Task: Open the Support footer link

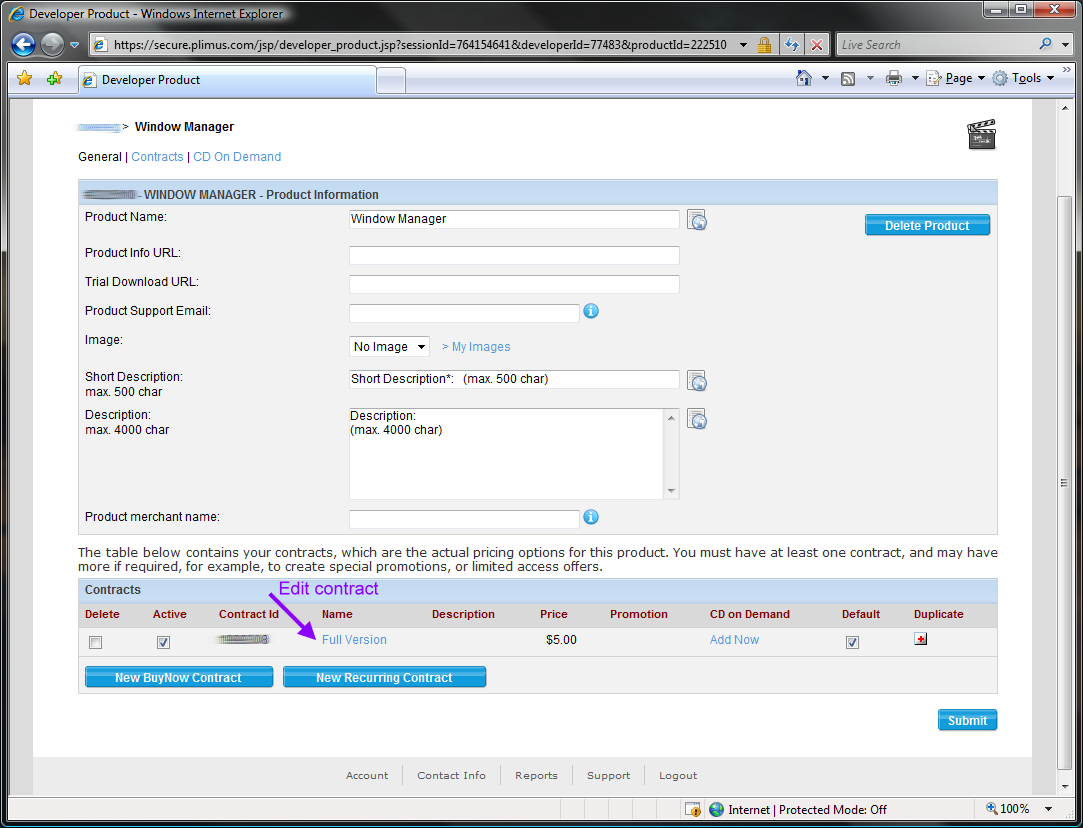Action: 608,776
